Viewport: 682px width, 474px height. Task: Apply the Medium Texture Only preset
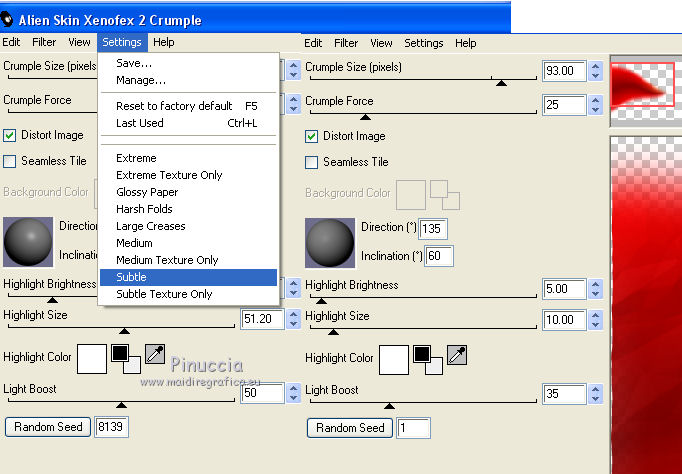188,260
